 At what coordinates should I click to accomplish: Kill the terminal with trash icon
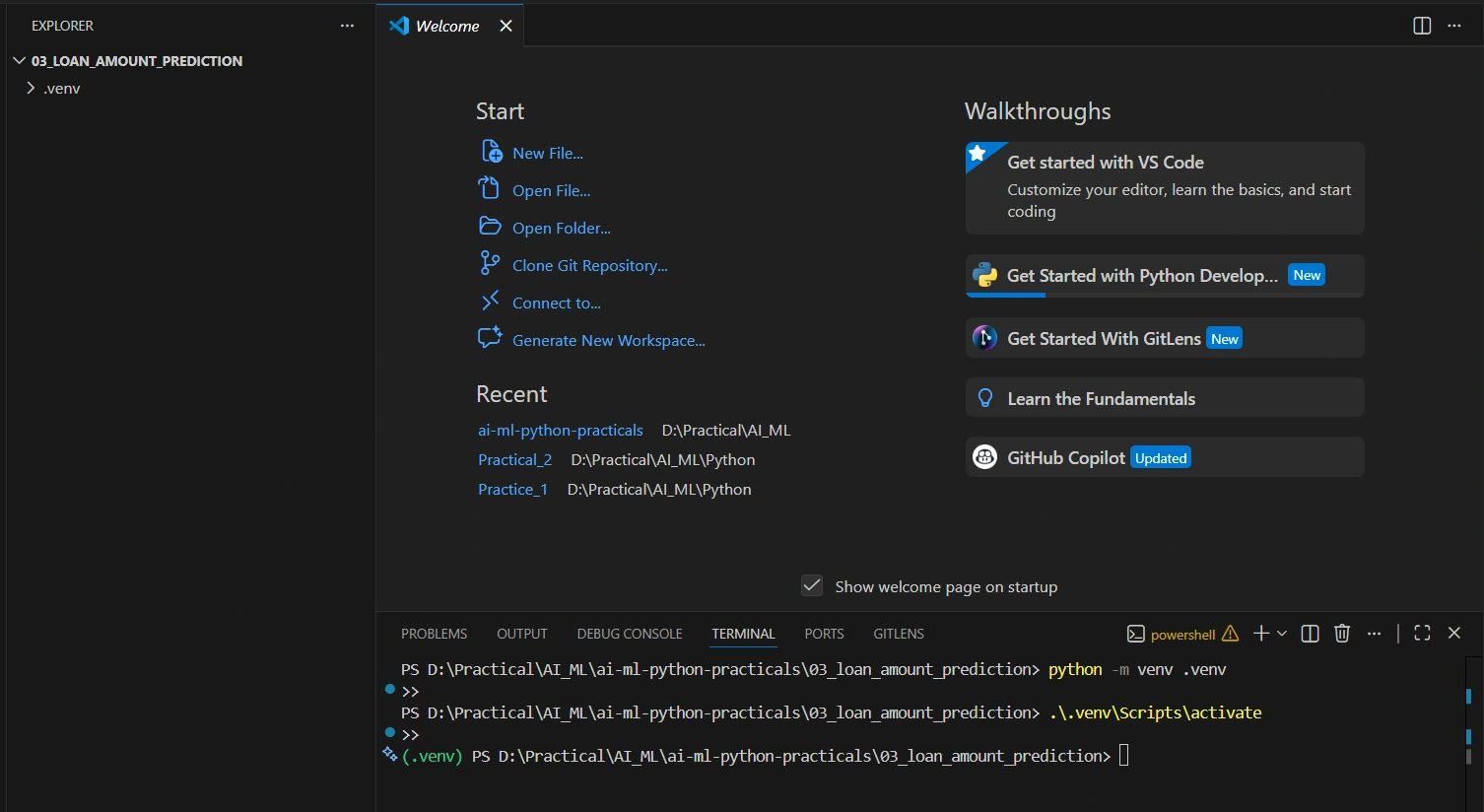(x=1342, y=634)
